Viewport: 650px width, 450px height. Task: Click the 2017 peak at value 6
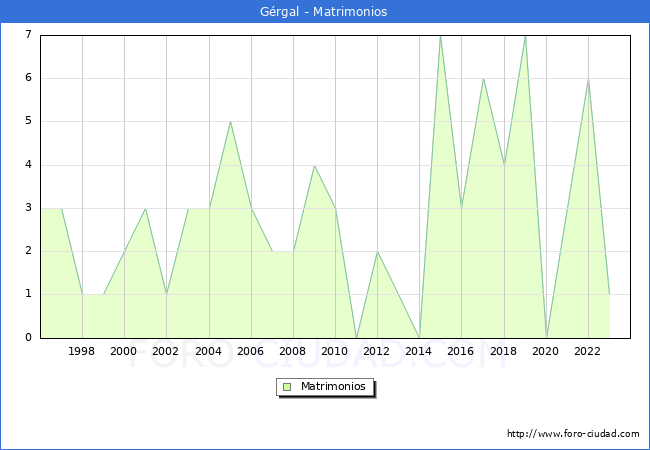[483, 79]
